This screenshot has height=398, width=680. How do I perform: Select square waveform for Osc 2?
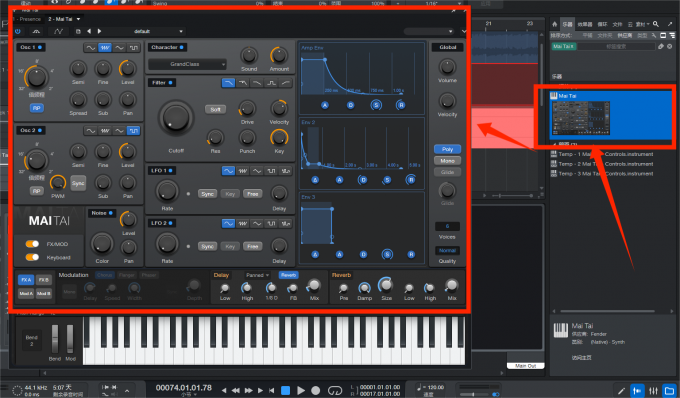click(134, 130)
